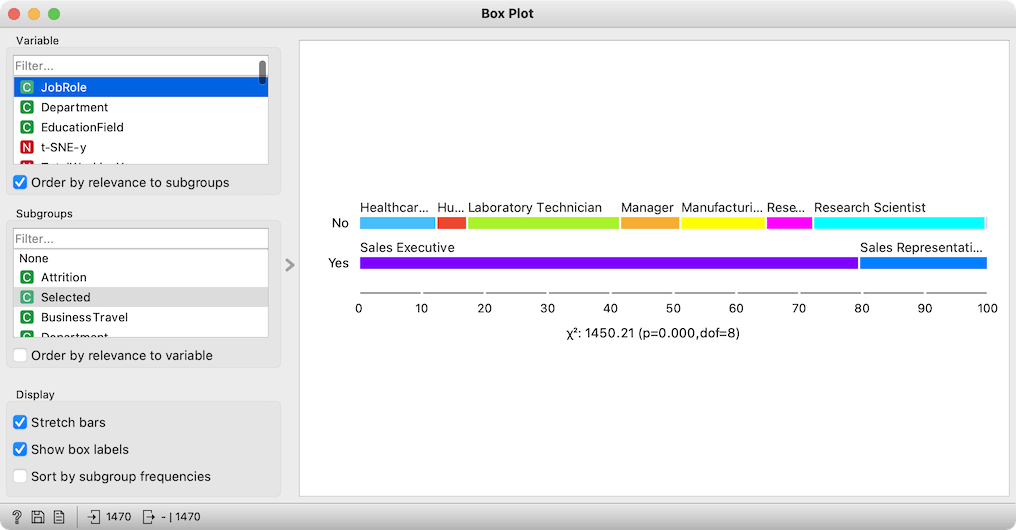Click the numeric N icon beside t-SNE-y
The image size is (1016, 530).
click(27, 147)
